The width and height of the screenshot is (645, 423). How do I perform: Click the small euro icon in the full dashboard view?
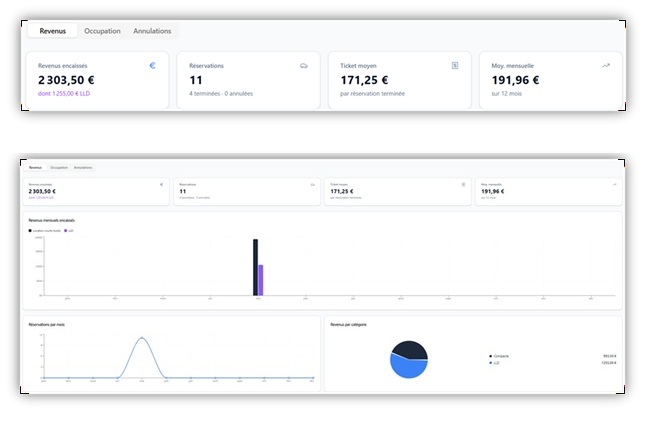(161, 184)
